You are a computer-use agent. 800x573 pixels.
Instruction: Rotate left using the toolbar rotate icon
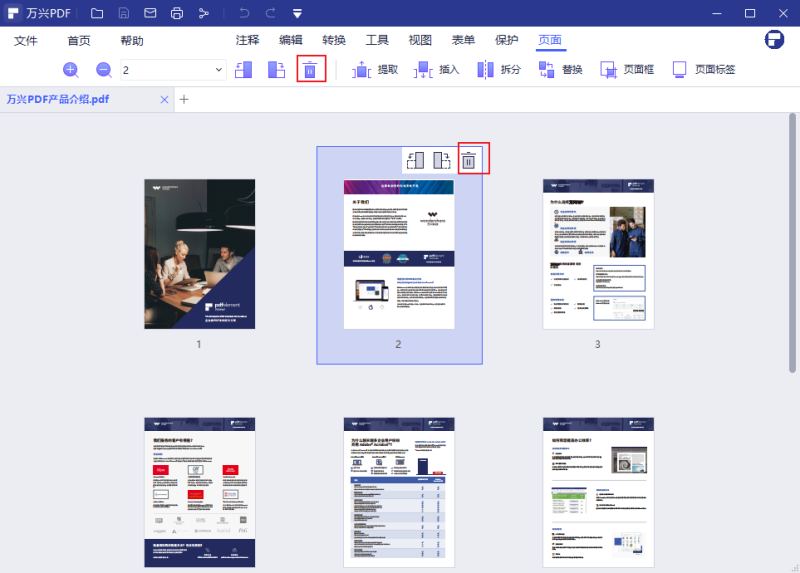pos(244,70)
